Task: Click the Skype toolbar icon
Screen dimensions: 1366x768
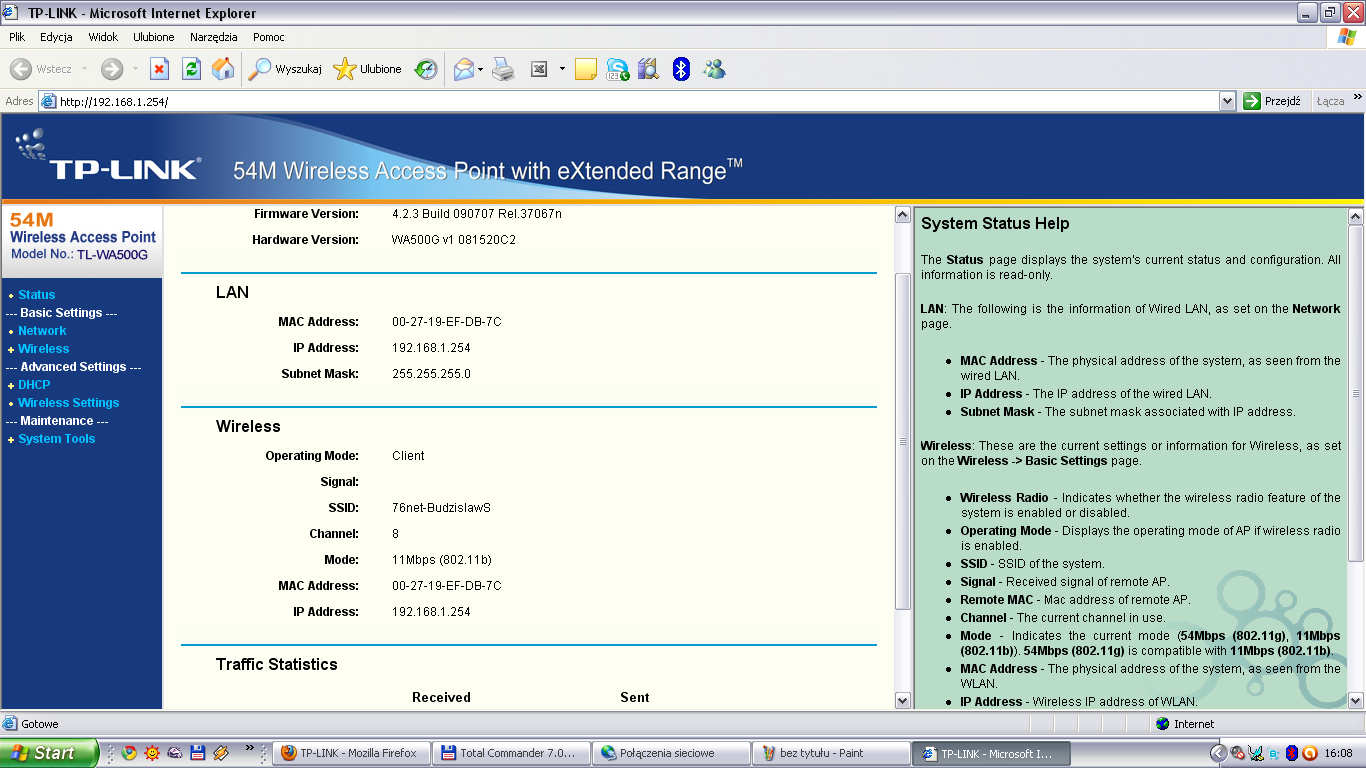Action: point(618,69)
